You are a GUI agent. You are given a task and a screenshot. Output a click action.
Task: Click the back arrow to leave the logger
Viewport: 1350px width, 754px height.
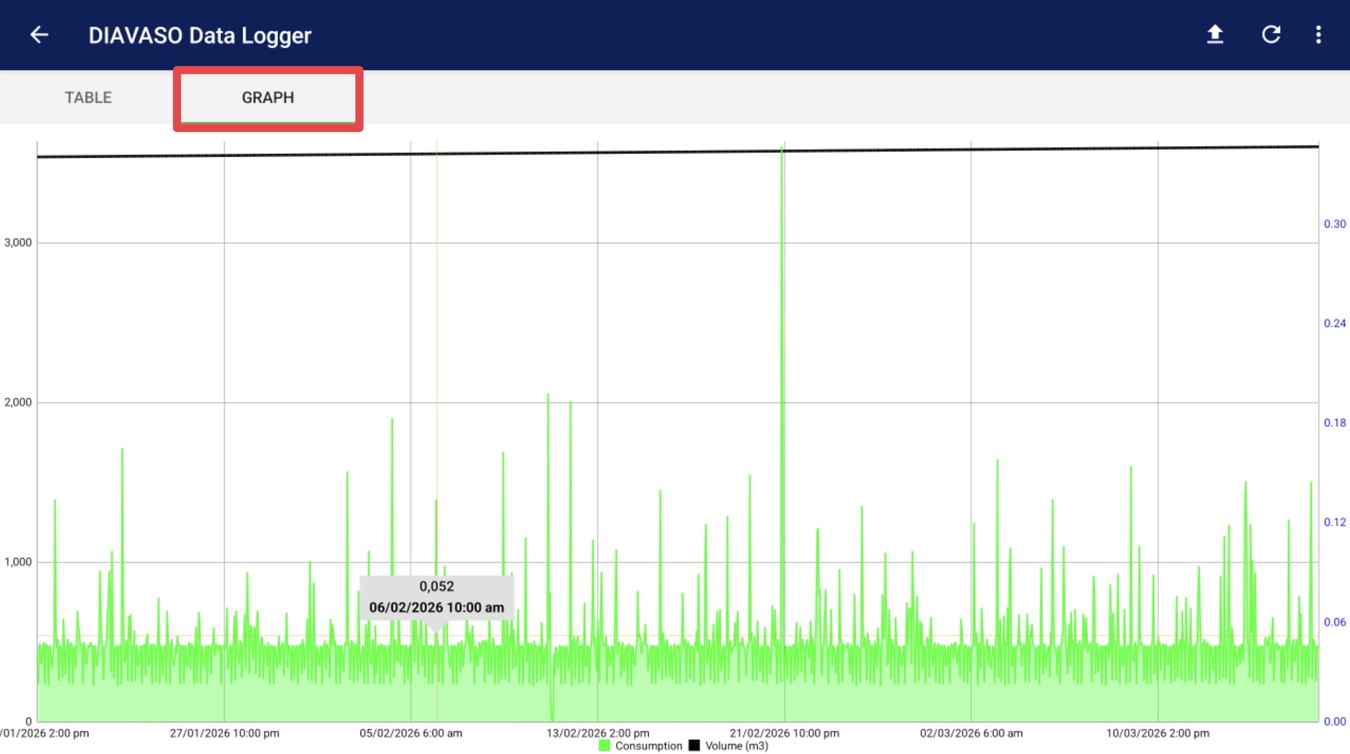pyautogui.click(x=38, y=34)
